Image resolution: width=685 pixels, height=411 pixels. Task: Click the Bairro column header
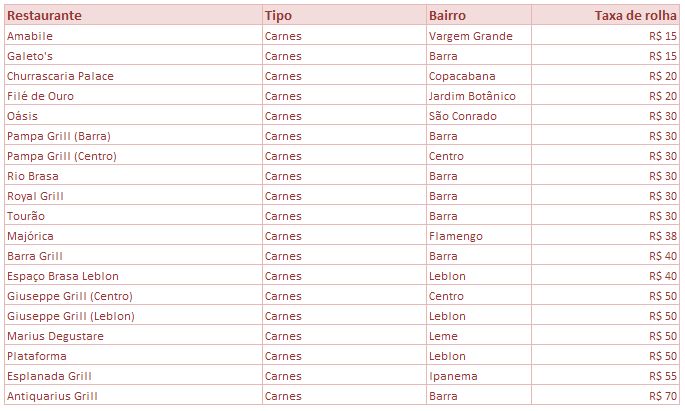click(x=479, y=15)
